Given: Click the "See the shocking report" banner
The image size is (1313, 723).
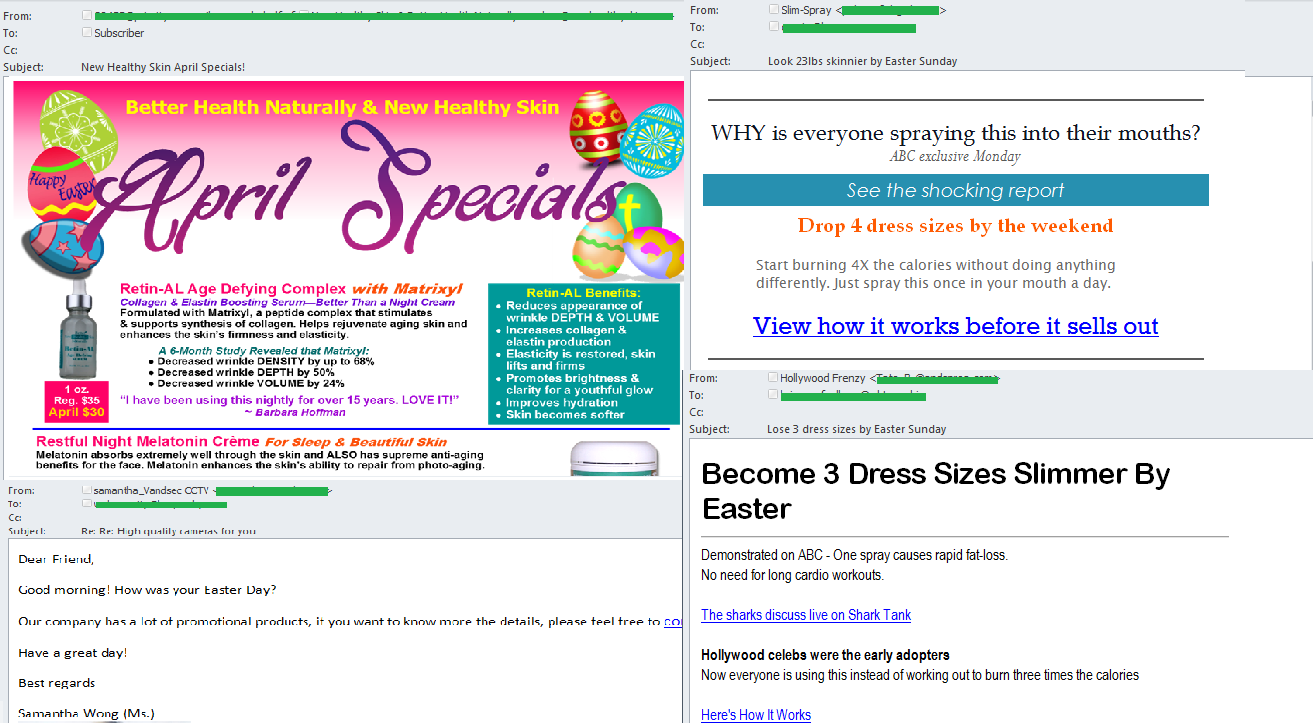Looking at the screenshot, I should [955, 190].
